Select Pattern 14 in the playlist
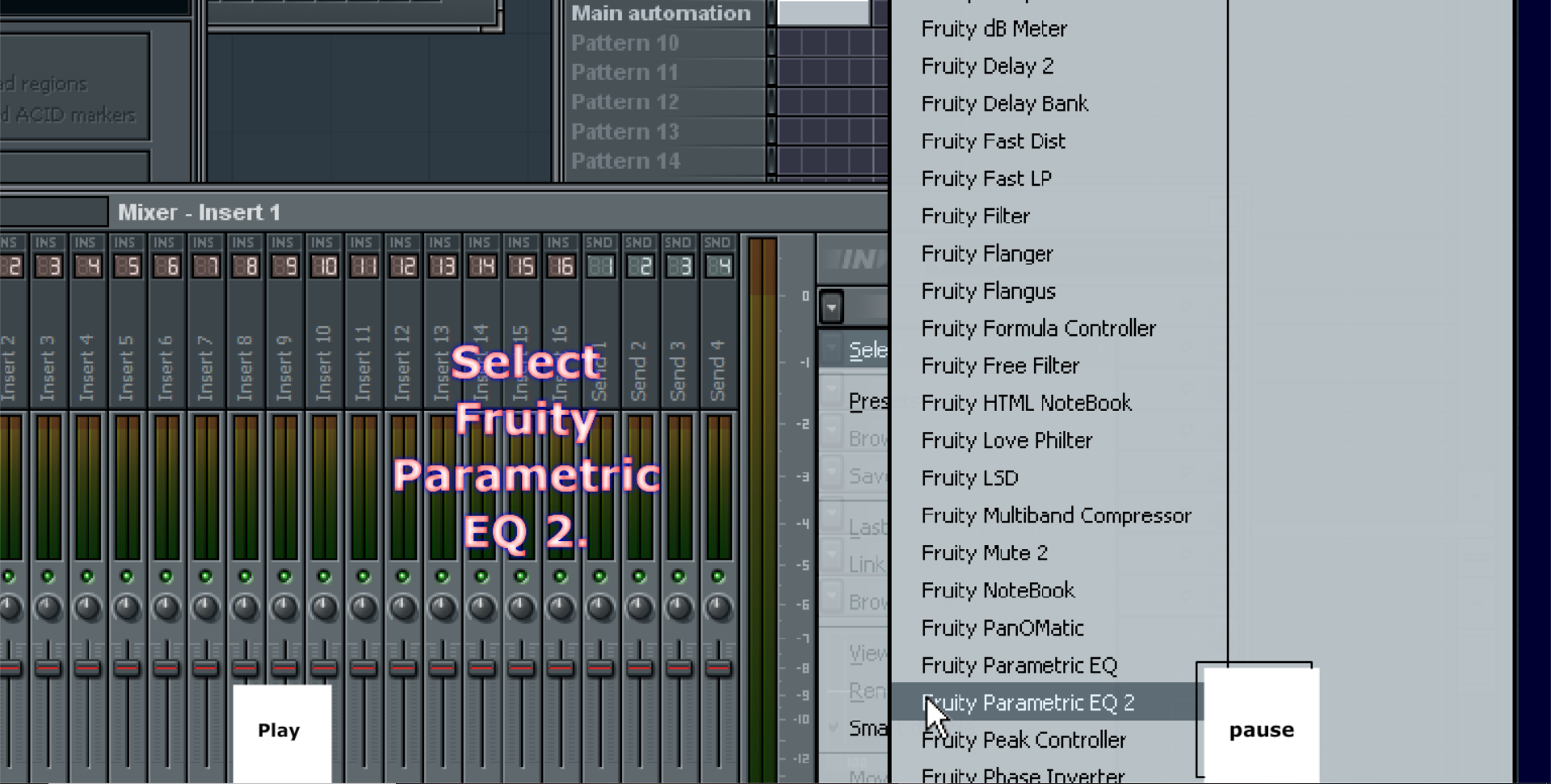 coord(624,161)
